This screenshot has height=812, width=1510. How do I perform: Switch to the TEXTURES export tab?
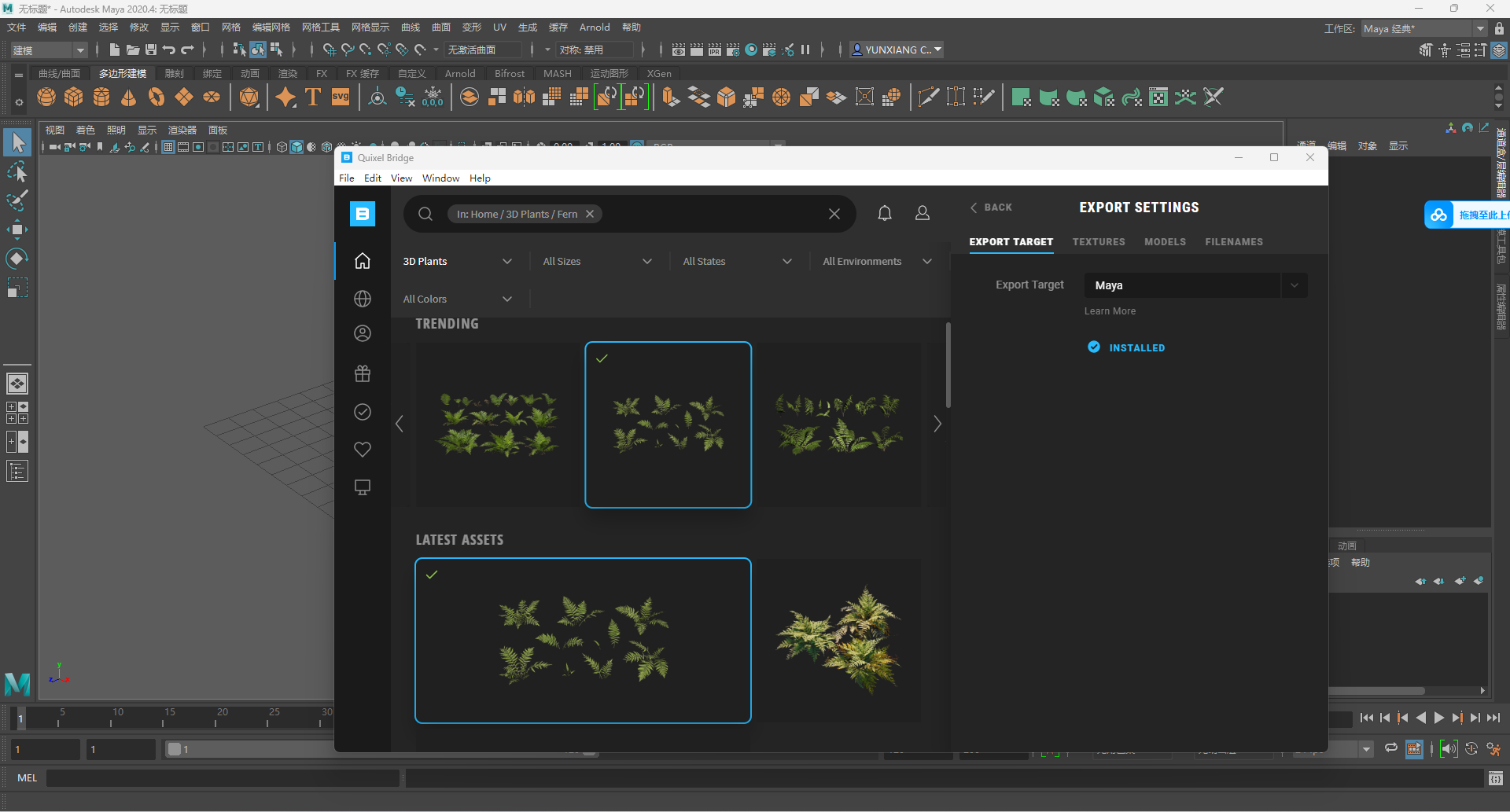click(1099, 242)
